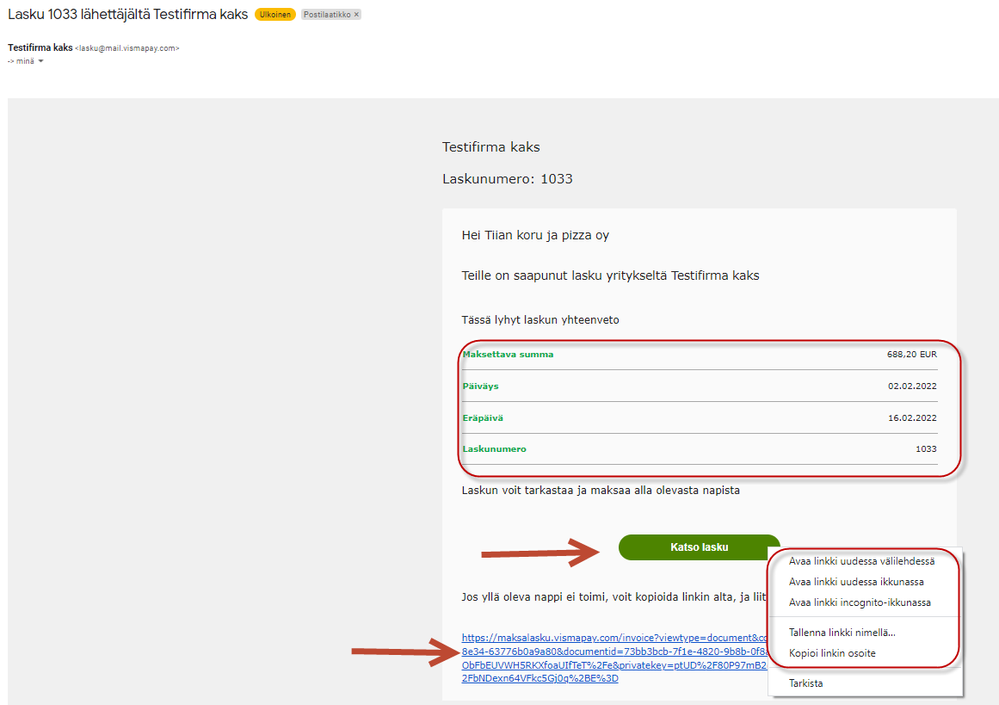Expand recipient details arrow next to minä
The height and width of the screenshot is (705, 999).
pyautogui.click(x=41, y=61)
